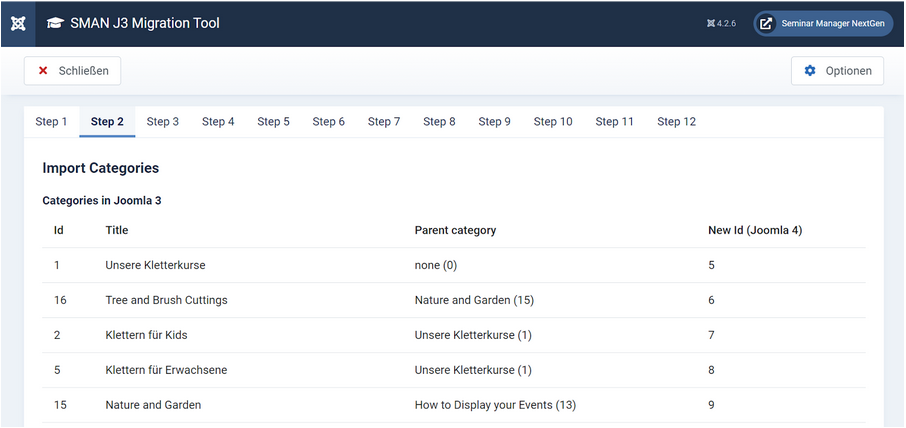The image size is (906, 428).
Task: Open the Step 7 tab
Action: click(x=384, y=122)
